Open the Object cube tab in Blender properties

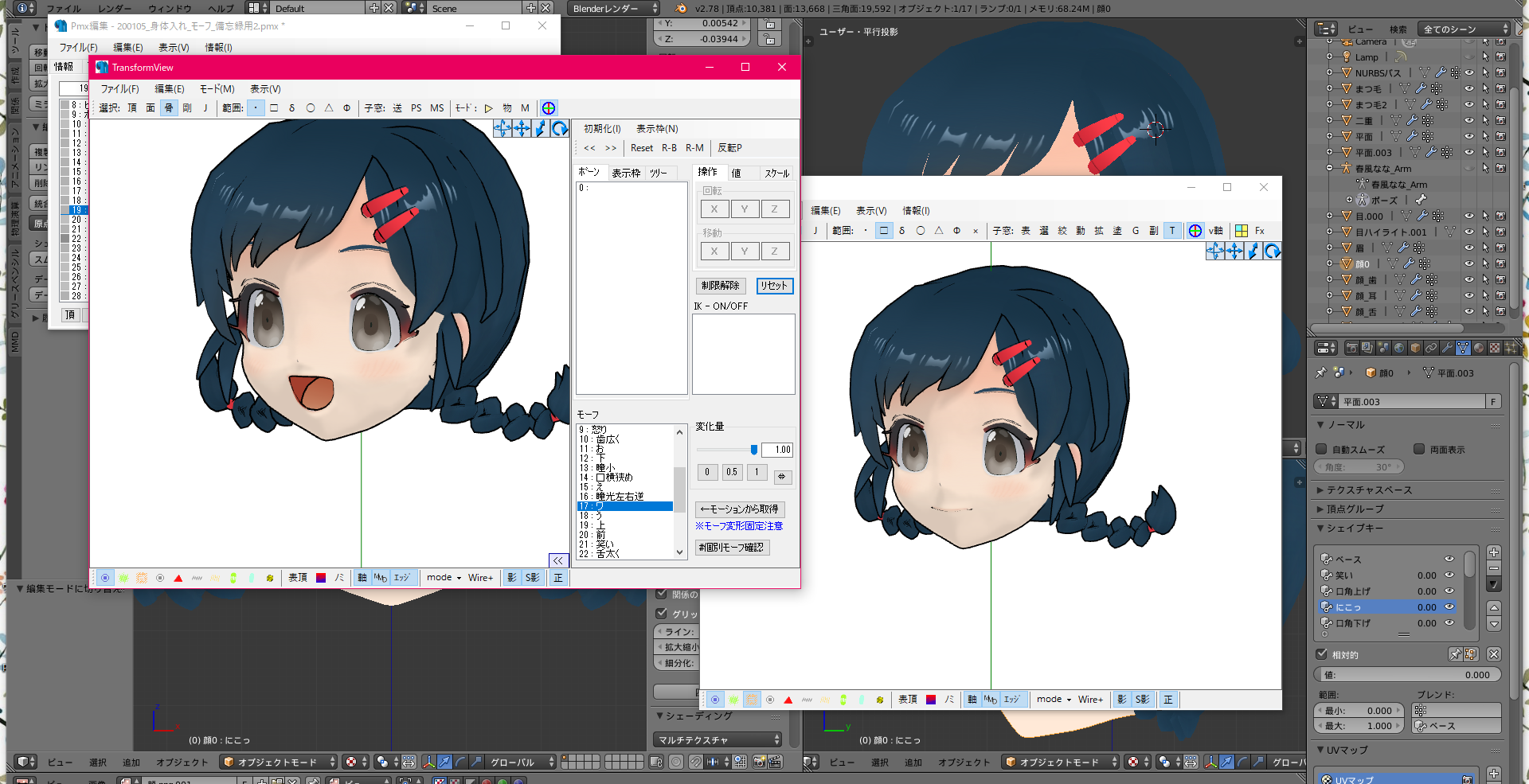pyautogui.click(x=1415, y=348)
